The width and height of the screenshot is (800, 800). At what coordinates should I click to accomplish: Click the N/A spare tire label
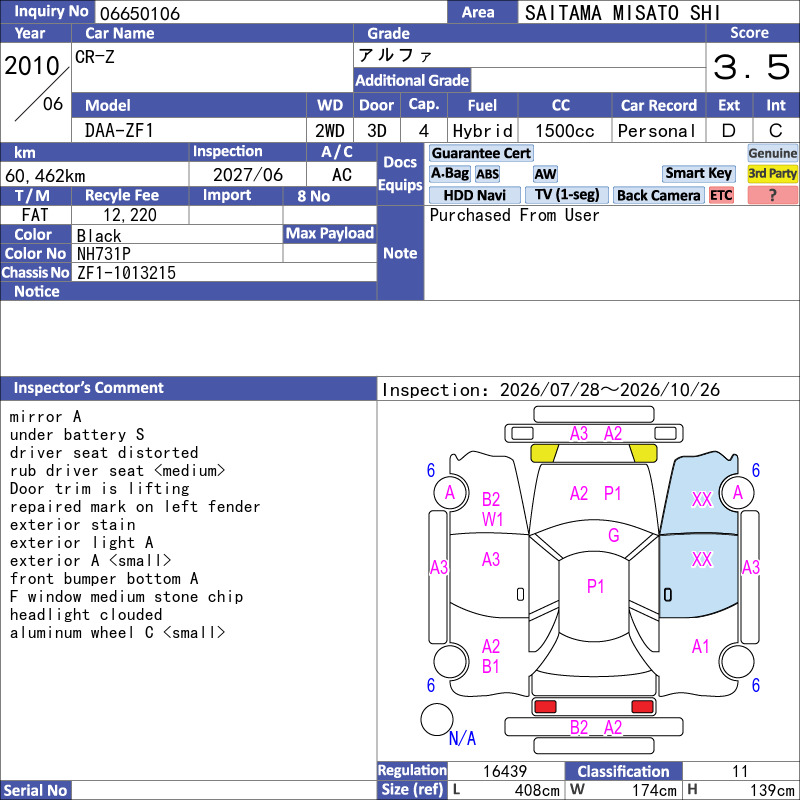click(x=462, y=738)
